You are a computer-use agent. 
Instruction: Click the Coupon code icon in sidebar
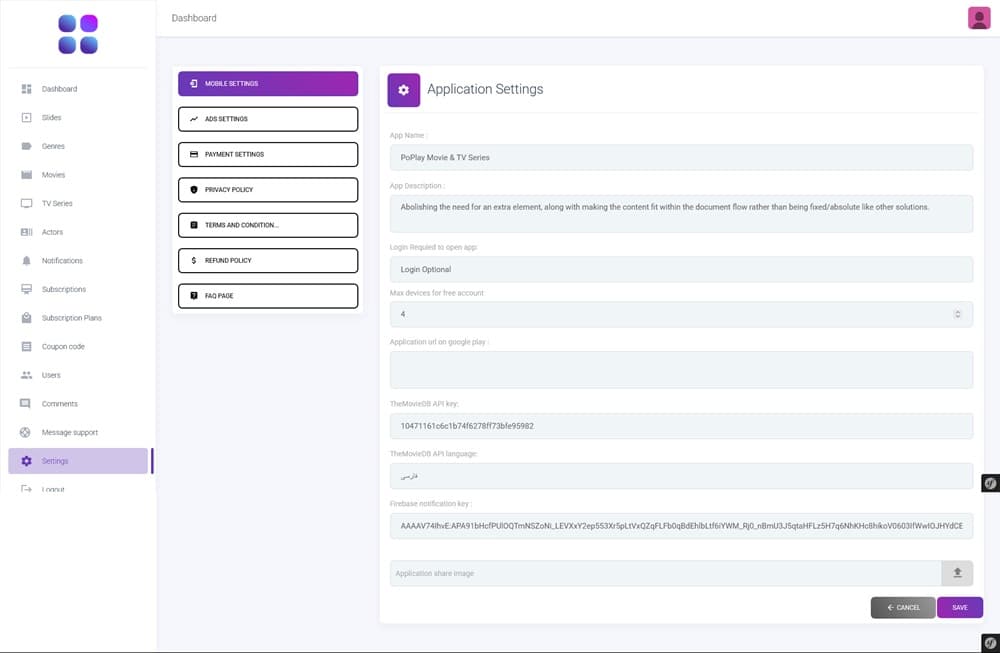27,347
